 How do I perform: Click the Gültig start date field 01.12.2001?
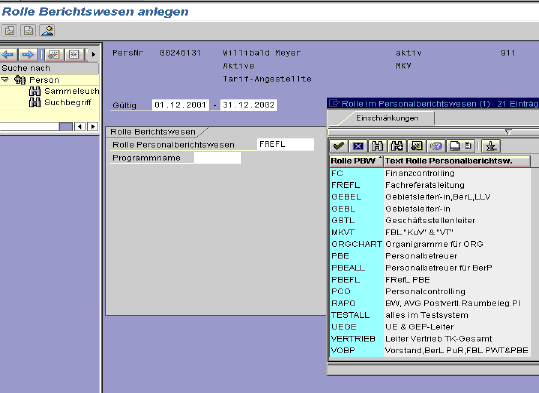pos(180,105)
